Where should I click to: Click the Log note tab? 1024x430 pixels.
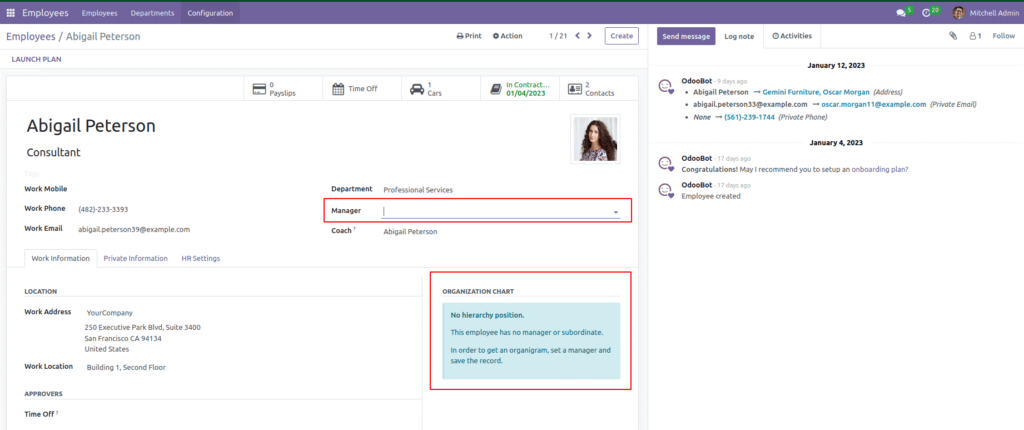tap(739, 37)
